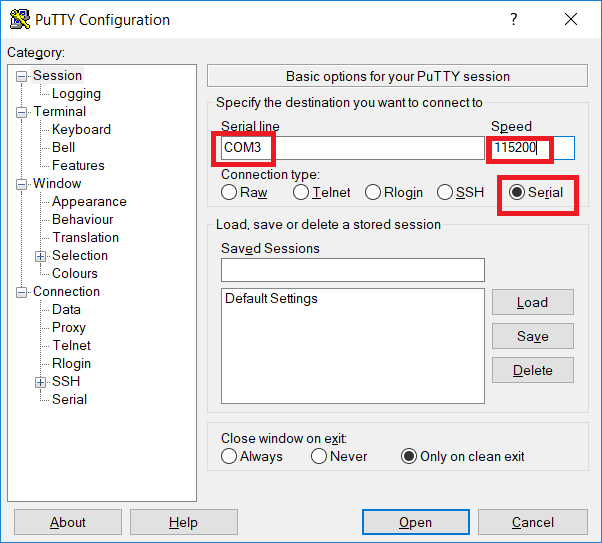Open the Keyboard settings category
The width and height of the screenshot is (602, 543).
[x=81, y=129]
